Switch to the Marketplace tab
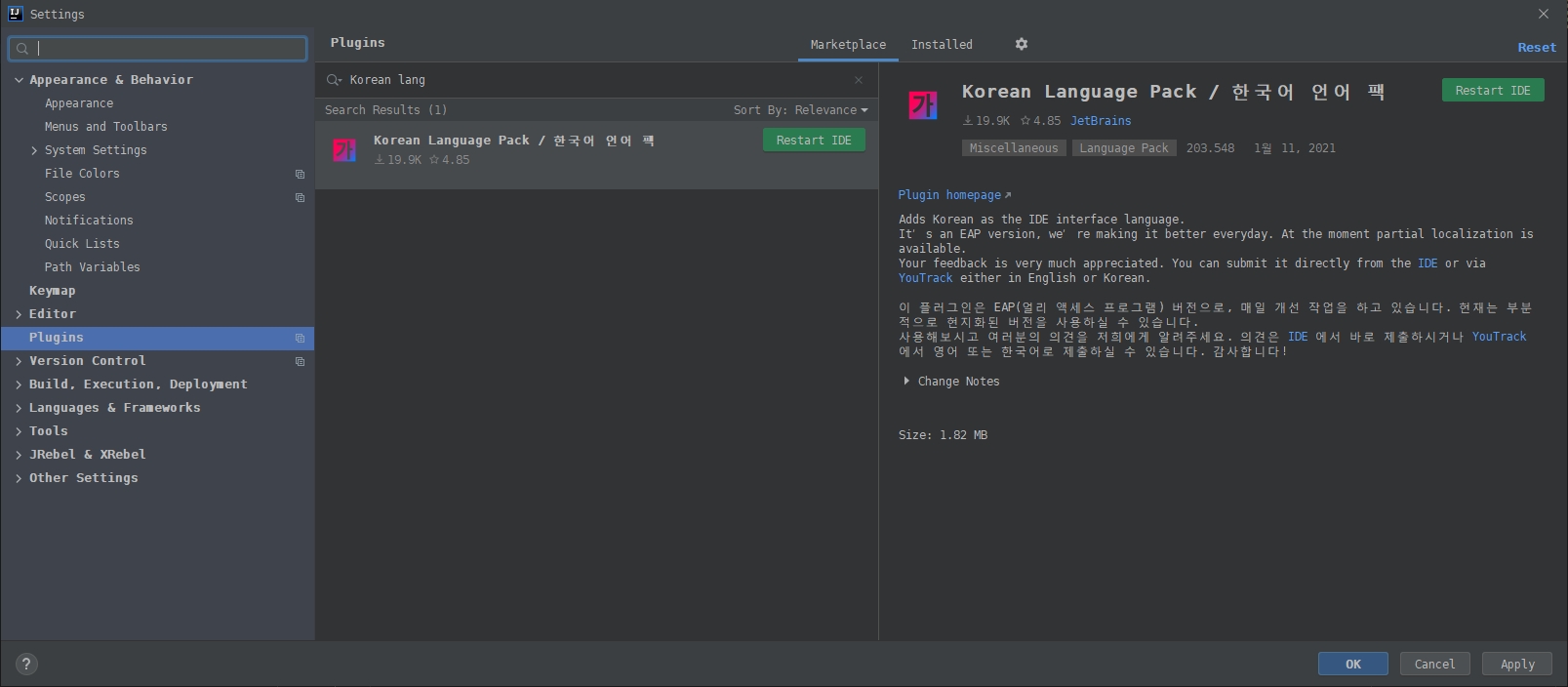Image resolution: width=1568 pixels, height=687 pixels. [848, 45]
